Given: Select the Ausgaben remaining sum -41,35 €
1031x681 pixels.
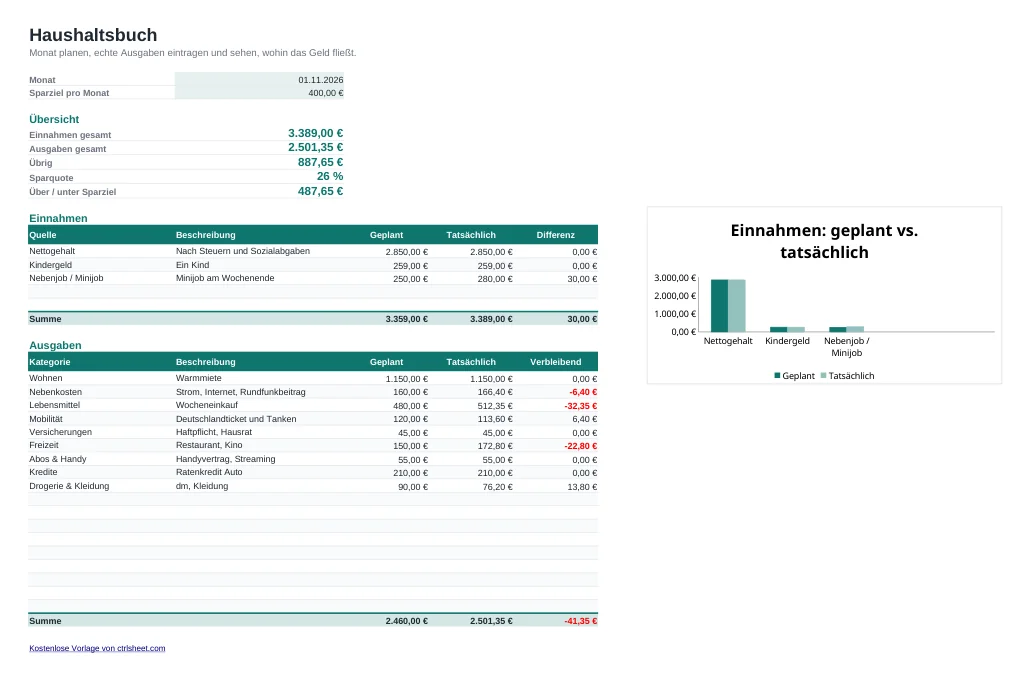Looking at the screenshot, I should 556,621.
